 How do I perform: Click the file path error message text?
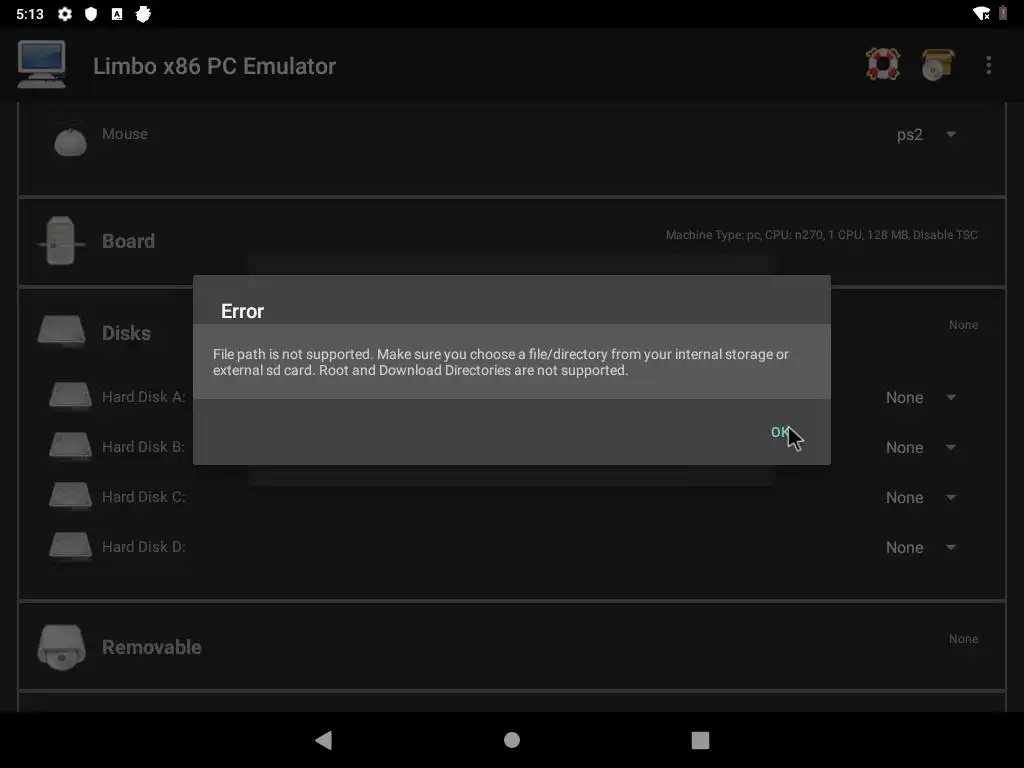pos(501,362)
